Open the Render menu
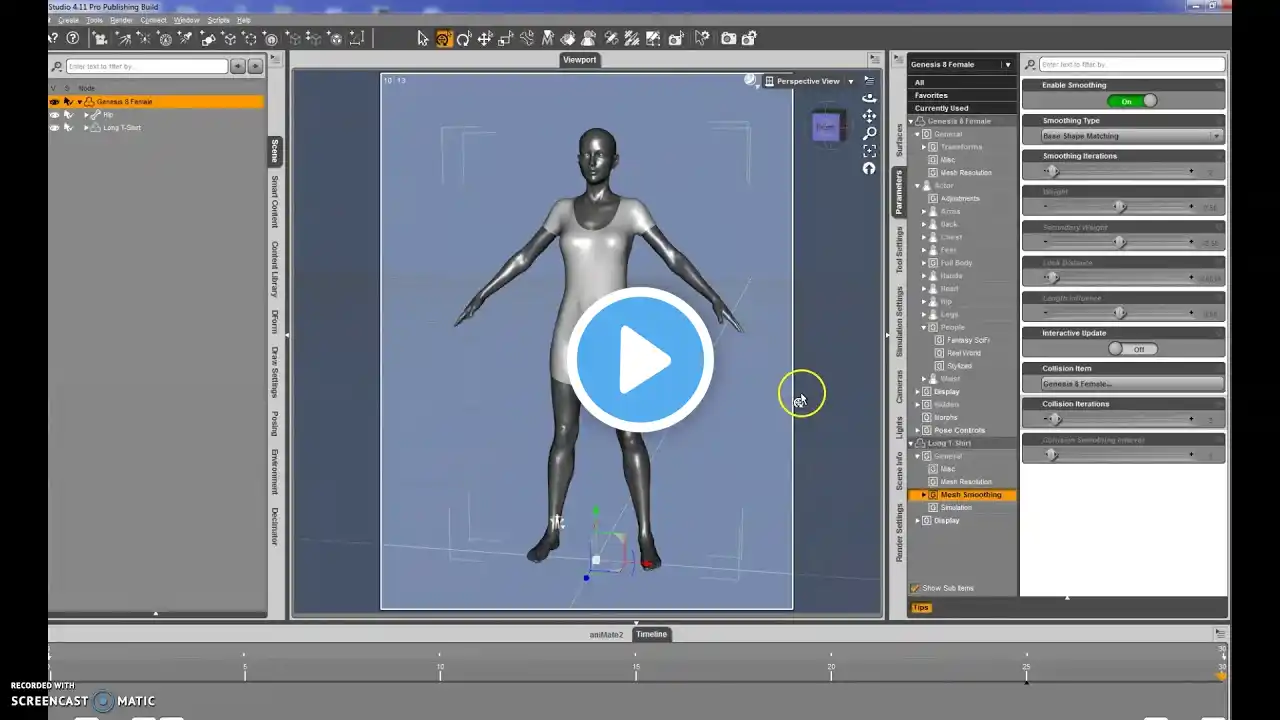Screen dimensions: 1280x720 point(121,20)
